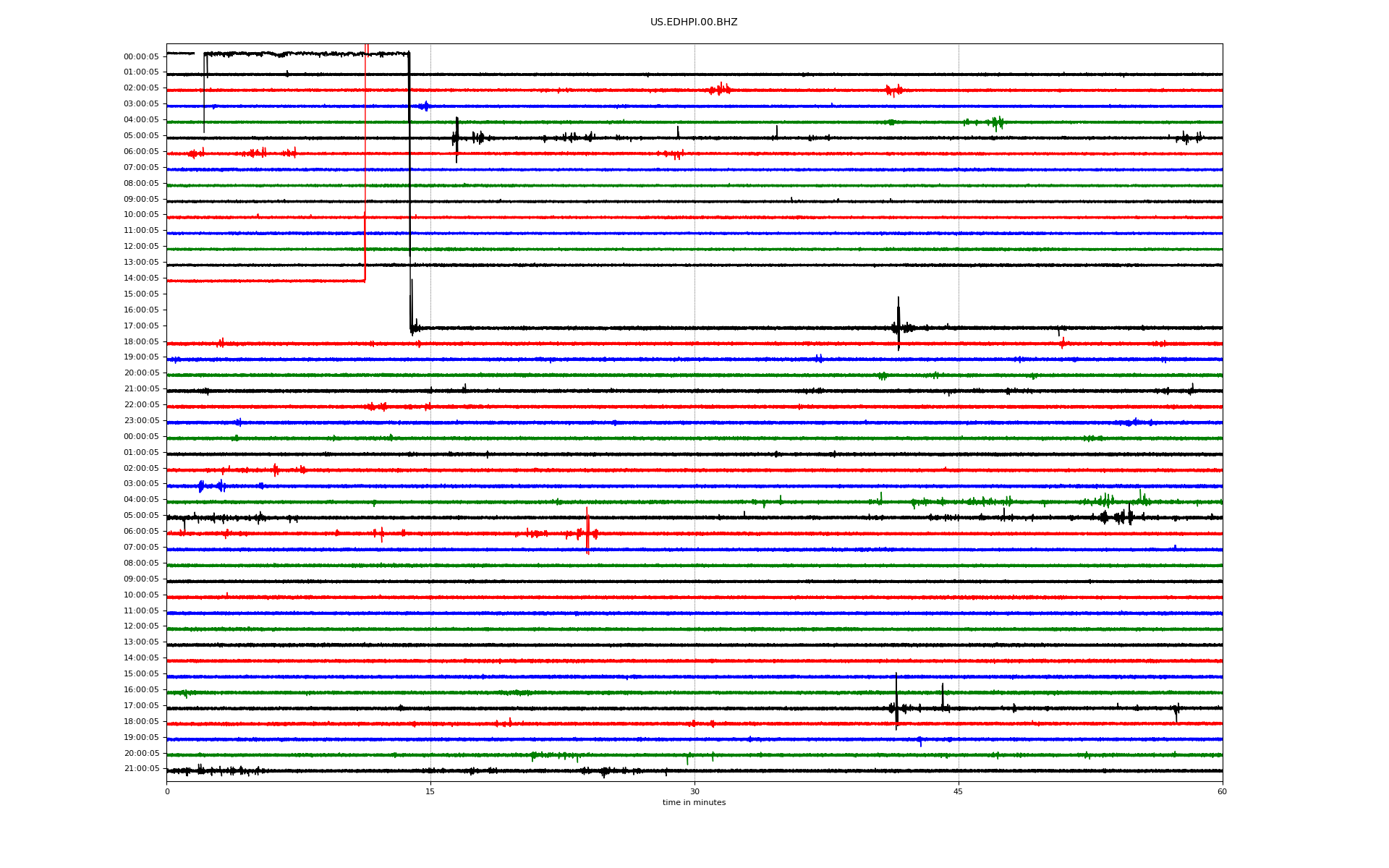Select the topmost 00:00:05 row label
The width and height of the screenshot is (1389, 868).
(x=141, y=56)
